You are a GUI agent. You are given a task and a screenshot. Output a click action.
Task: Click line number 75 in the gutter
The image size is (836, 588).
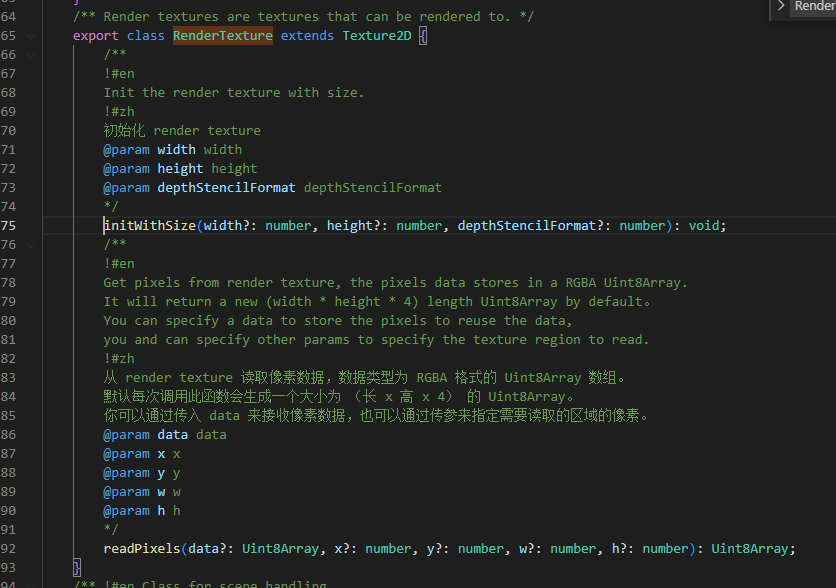pyautogui.click(x=8, y=226)
